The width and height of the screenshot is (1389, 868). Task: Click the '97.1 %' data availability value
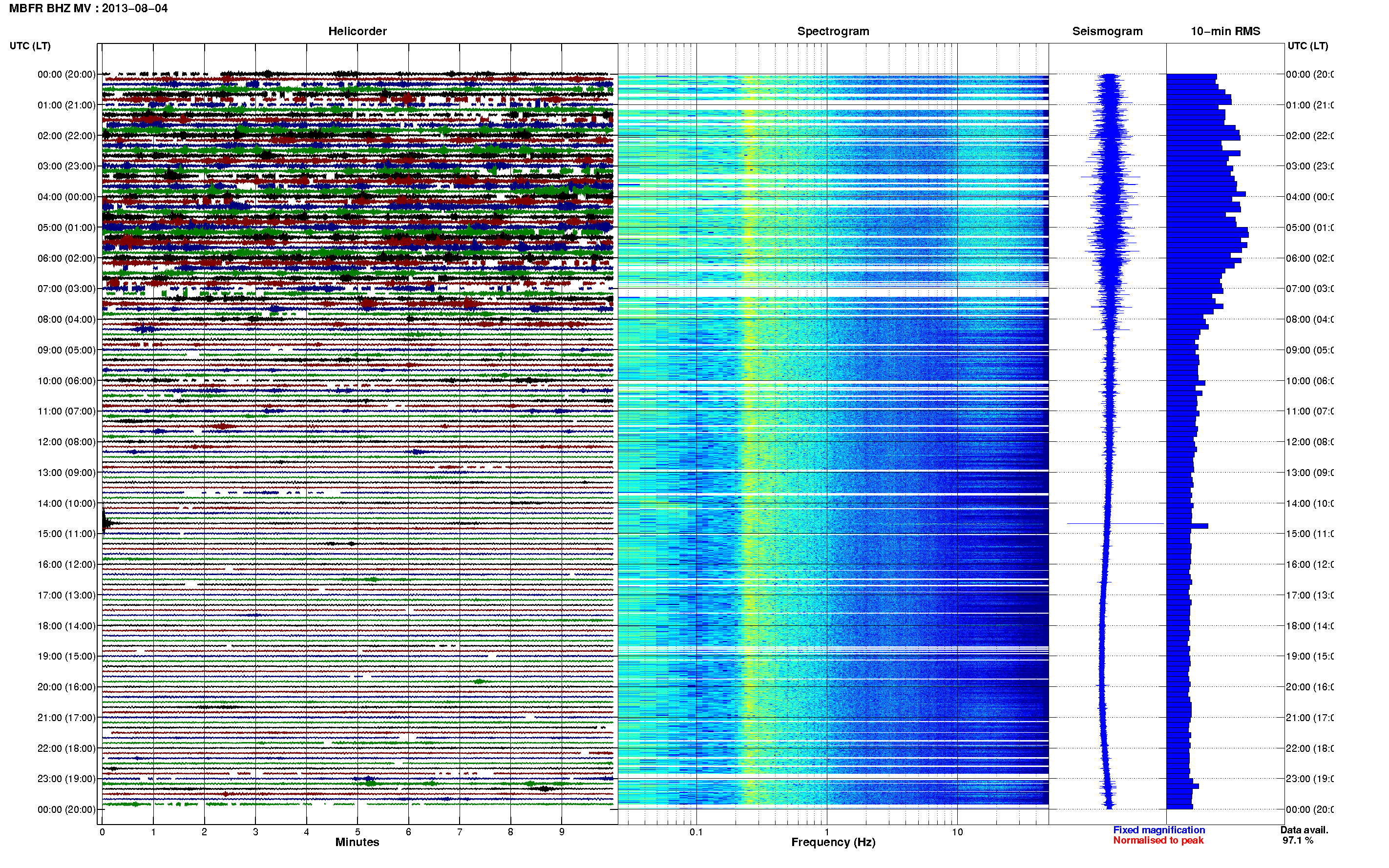pyautogui.click(x=1298, y=841)
